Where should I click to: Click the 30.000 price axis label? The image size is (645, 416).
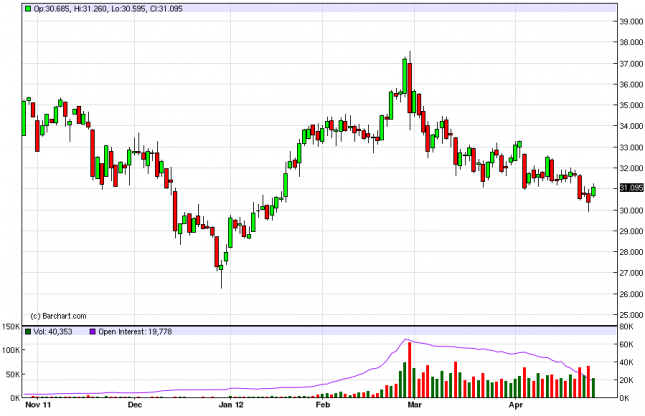(x=631, y=210)
